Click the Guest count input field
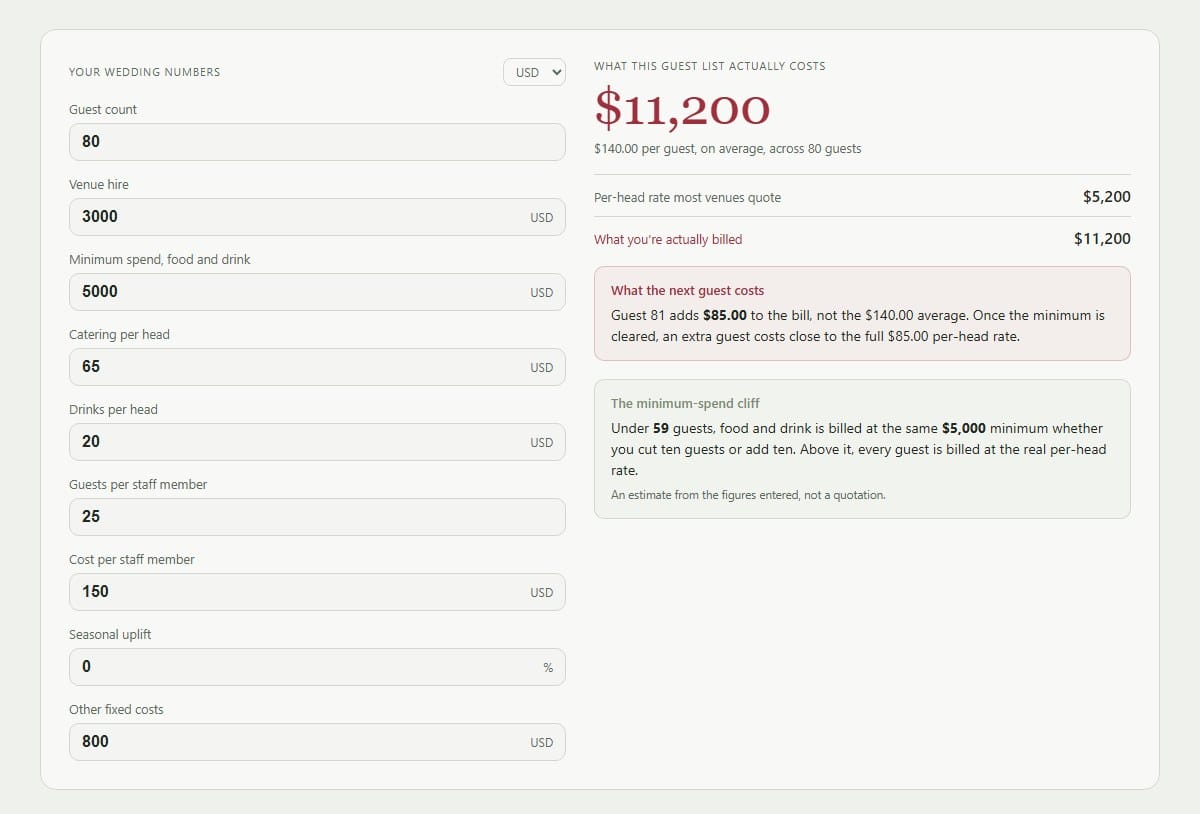Screen dimensions: 1200x814 coord(317,142)
